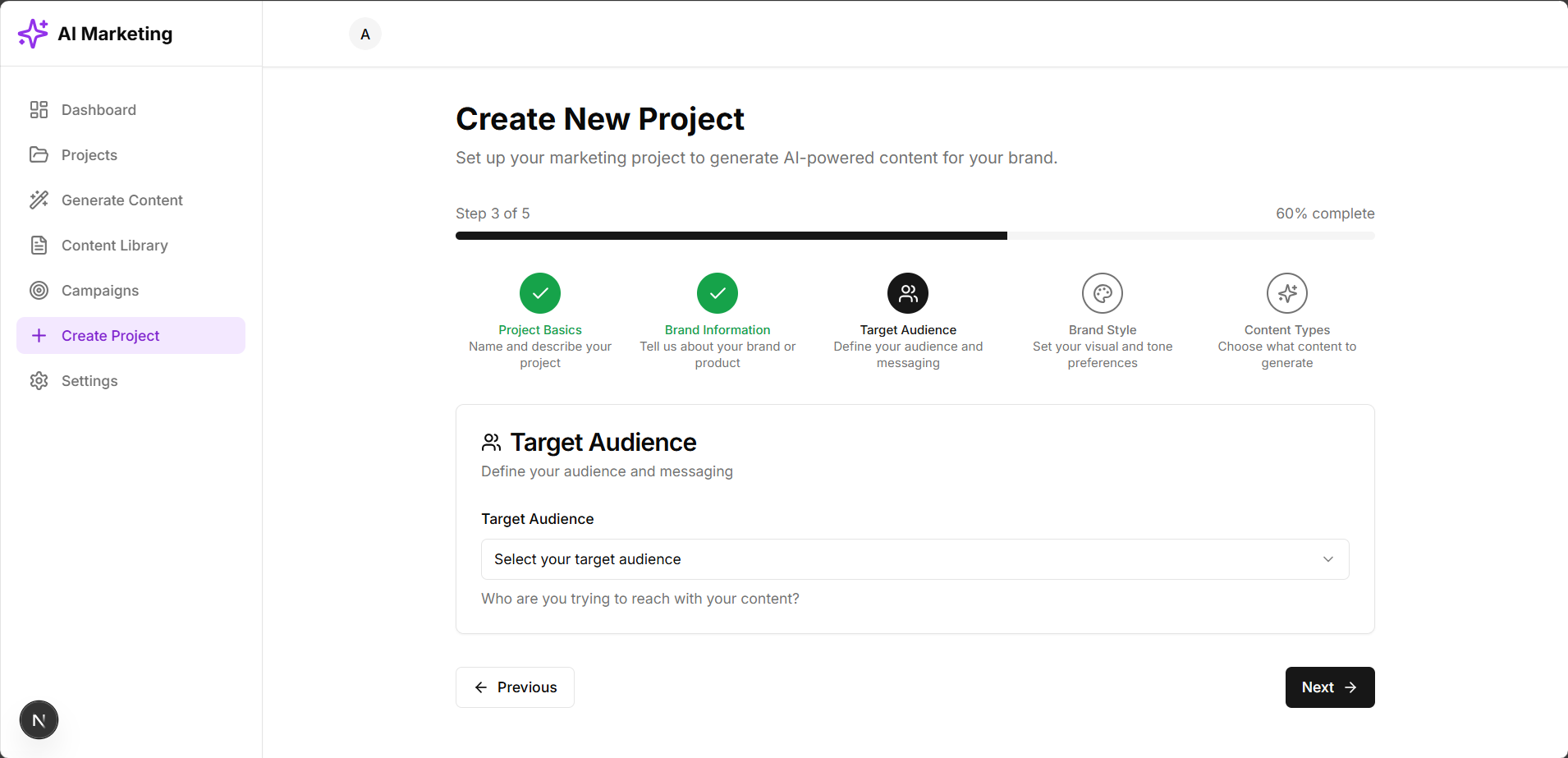The height and width of the screenshot is (758, 1568).
Task: Open Content Library in the sidebar
Action: point(131,246)
